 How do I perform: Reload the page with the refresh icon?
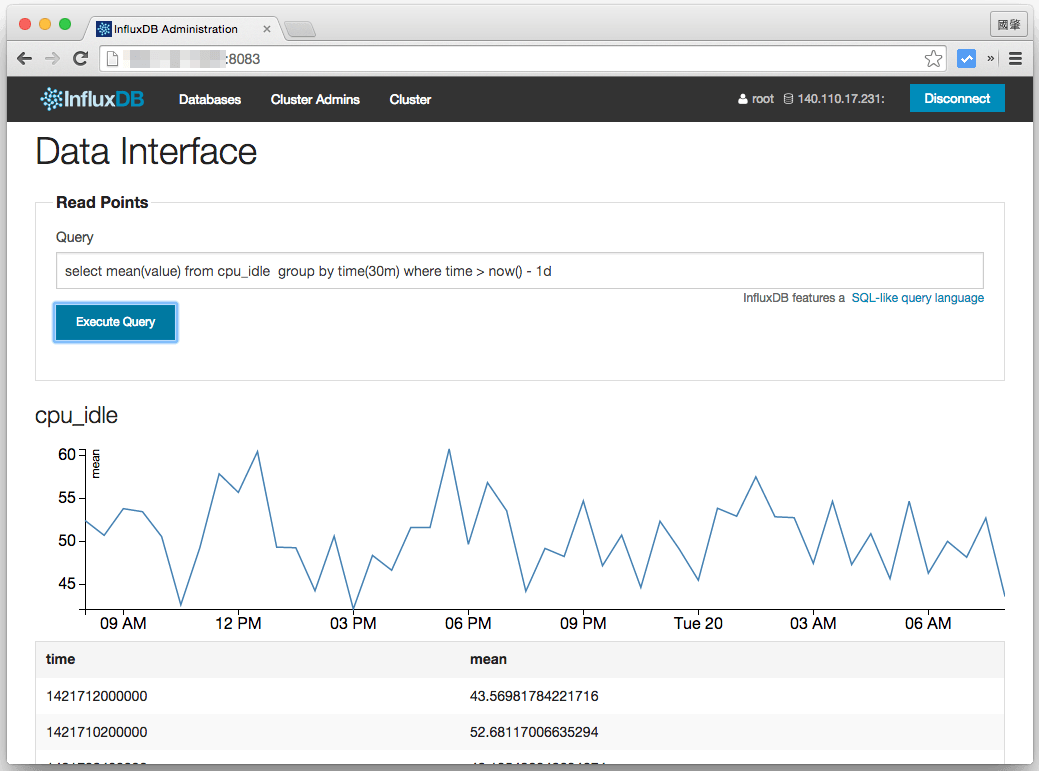point(81,58)
